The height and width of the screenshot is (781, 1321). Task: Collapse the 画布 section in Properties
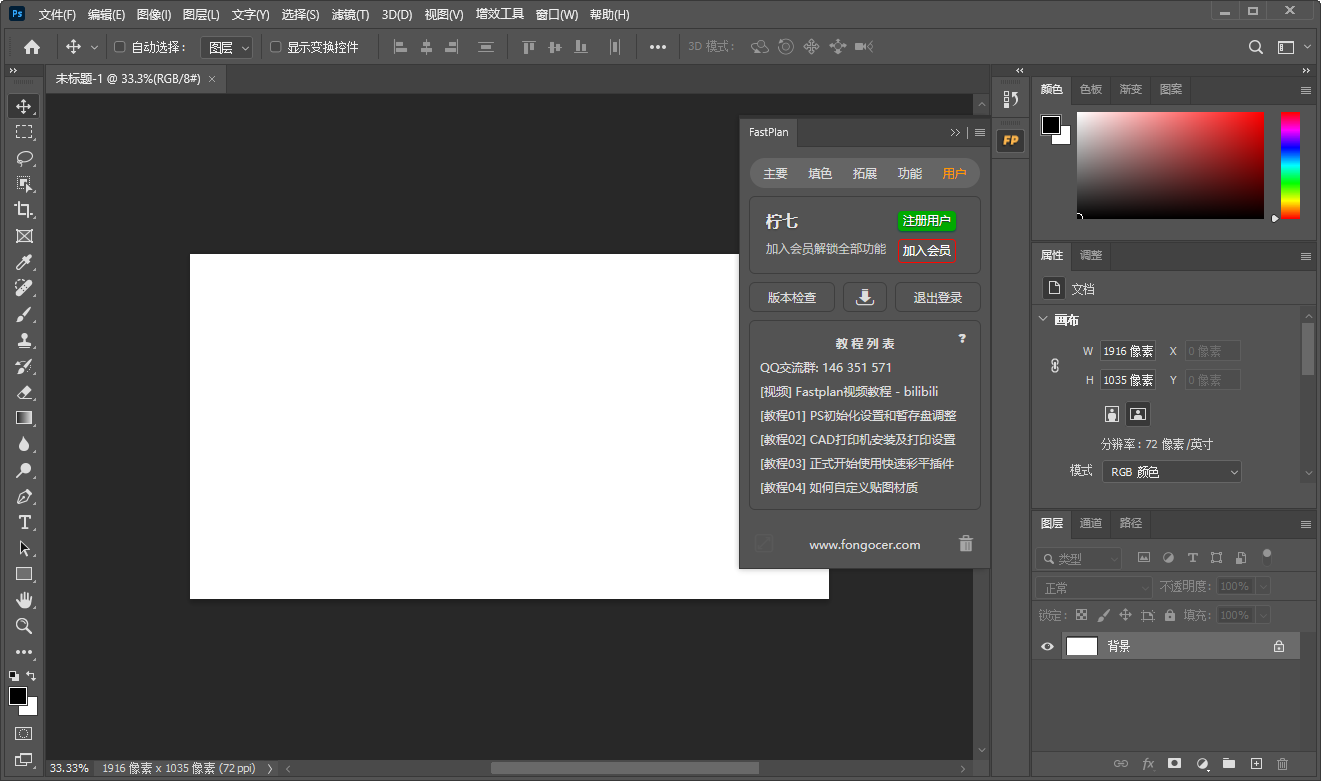1043,319
